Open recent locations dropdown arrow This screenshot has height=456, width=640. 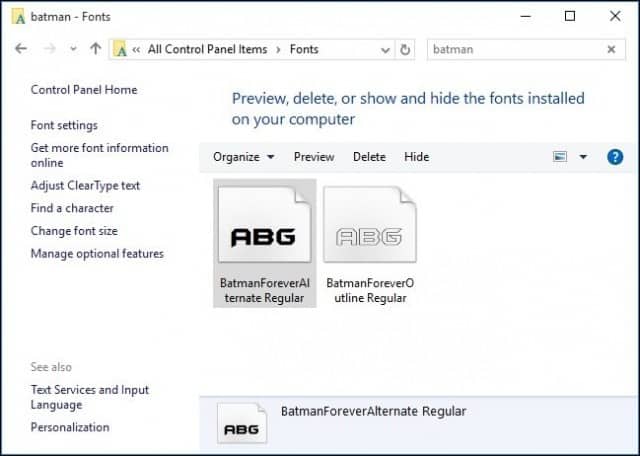[73, 49]
